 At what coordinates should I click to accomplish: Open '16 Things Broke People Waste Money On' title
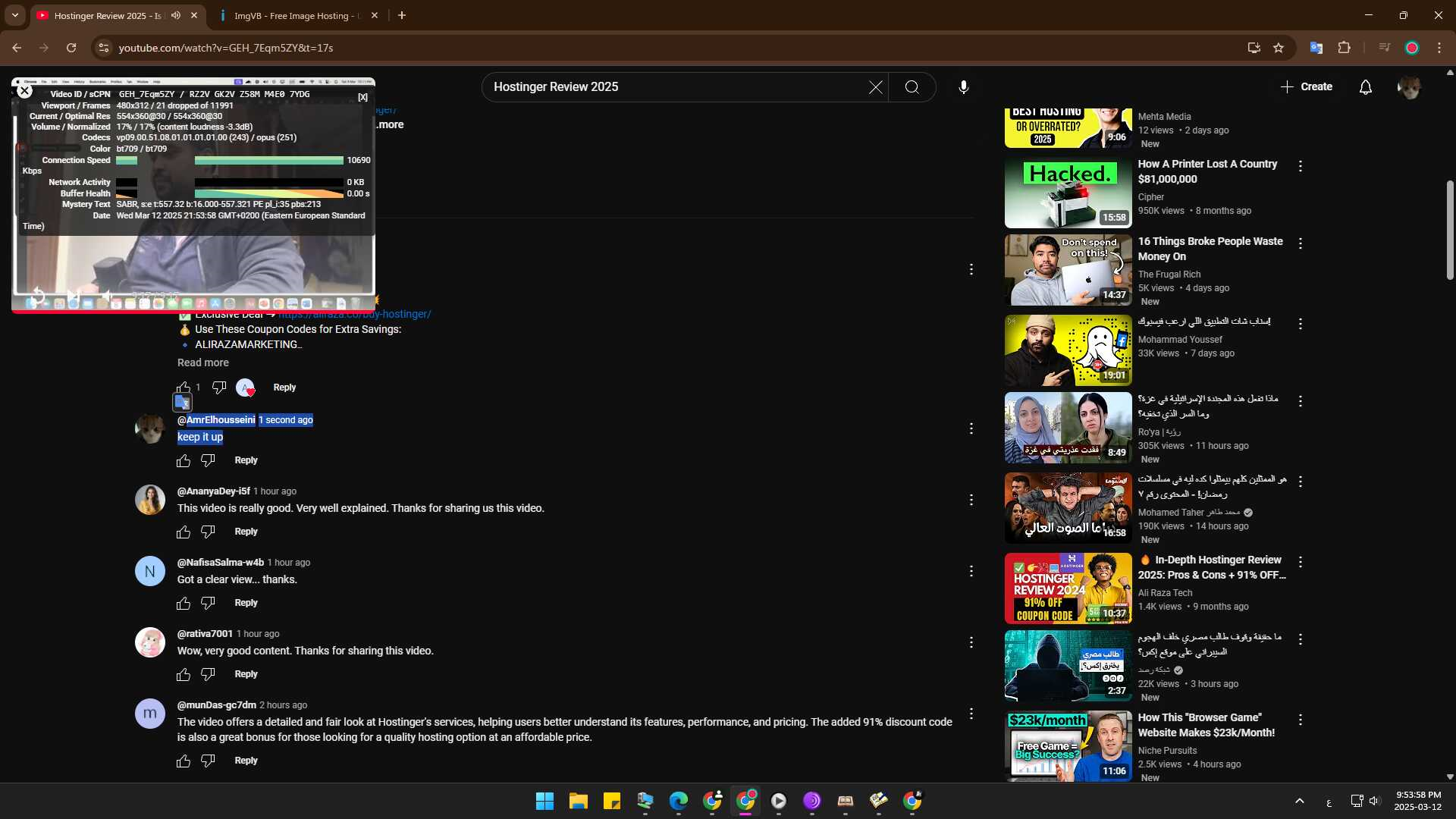[1210, 249]
